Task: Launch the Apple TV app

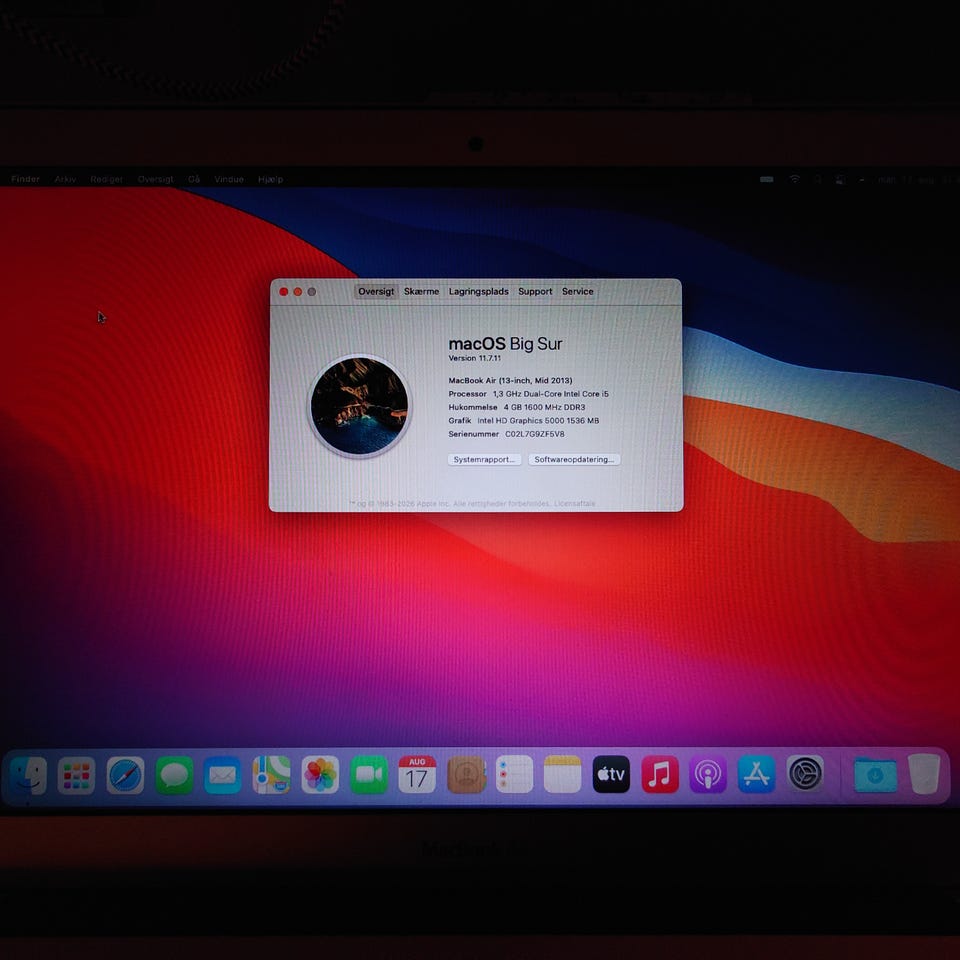Action: point(611,775)
